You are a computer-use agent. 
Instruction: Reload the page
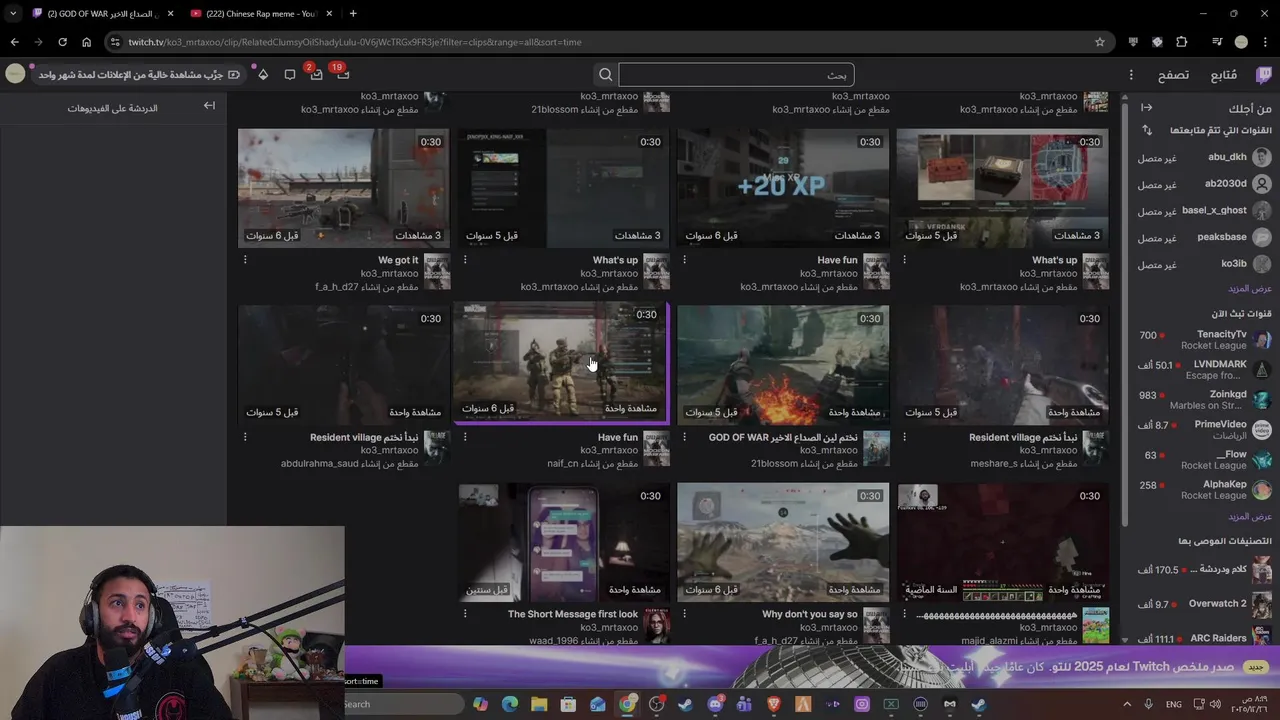[62, 42]
